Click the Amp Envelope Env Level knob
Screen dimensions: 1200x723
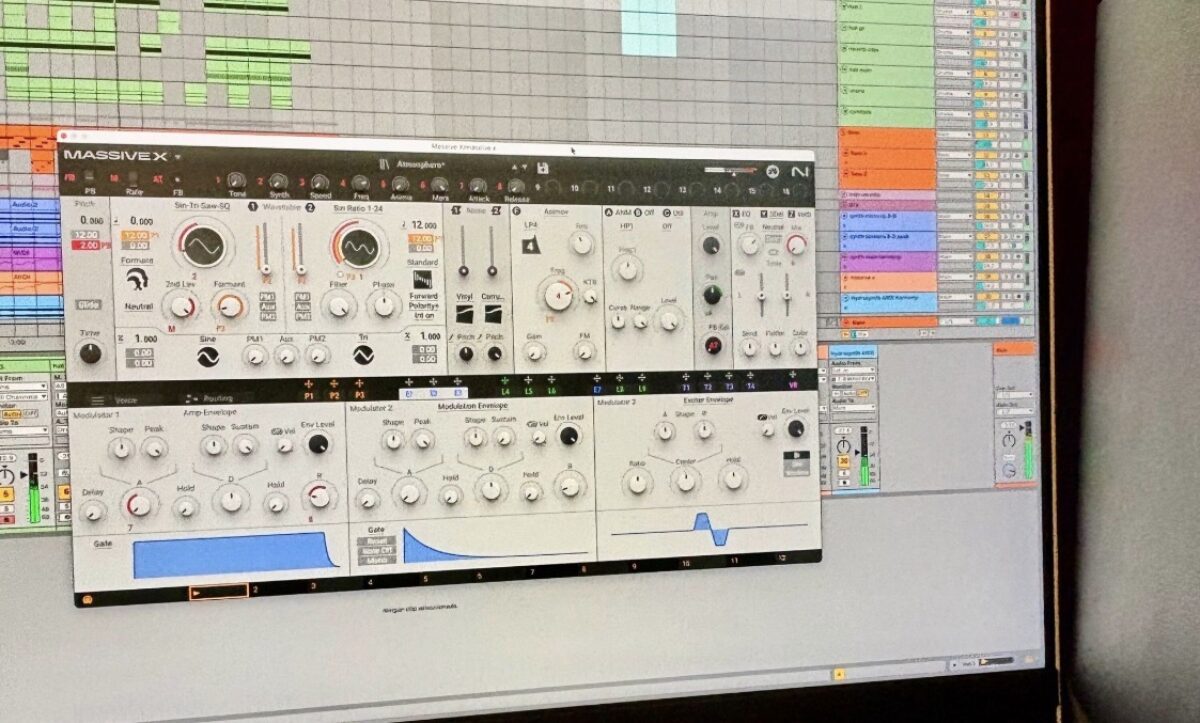(x=318, y=444)
